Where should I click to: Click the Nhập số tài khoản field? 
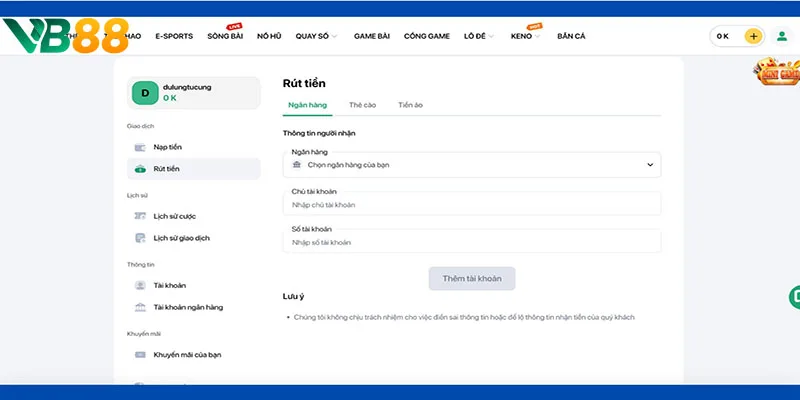(471, 242)
